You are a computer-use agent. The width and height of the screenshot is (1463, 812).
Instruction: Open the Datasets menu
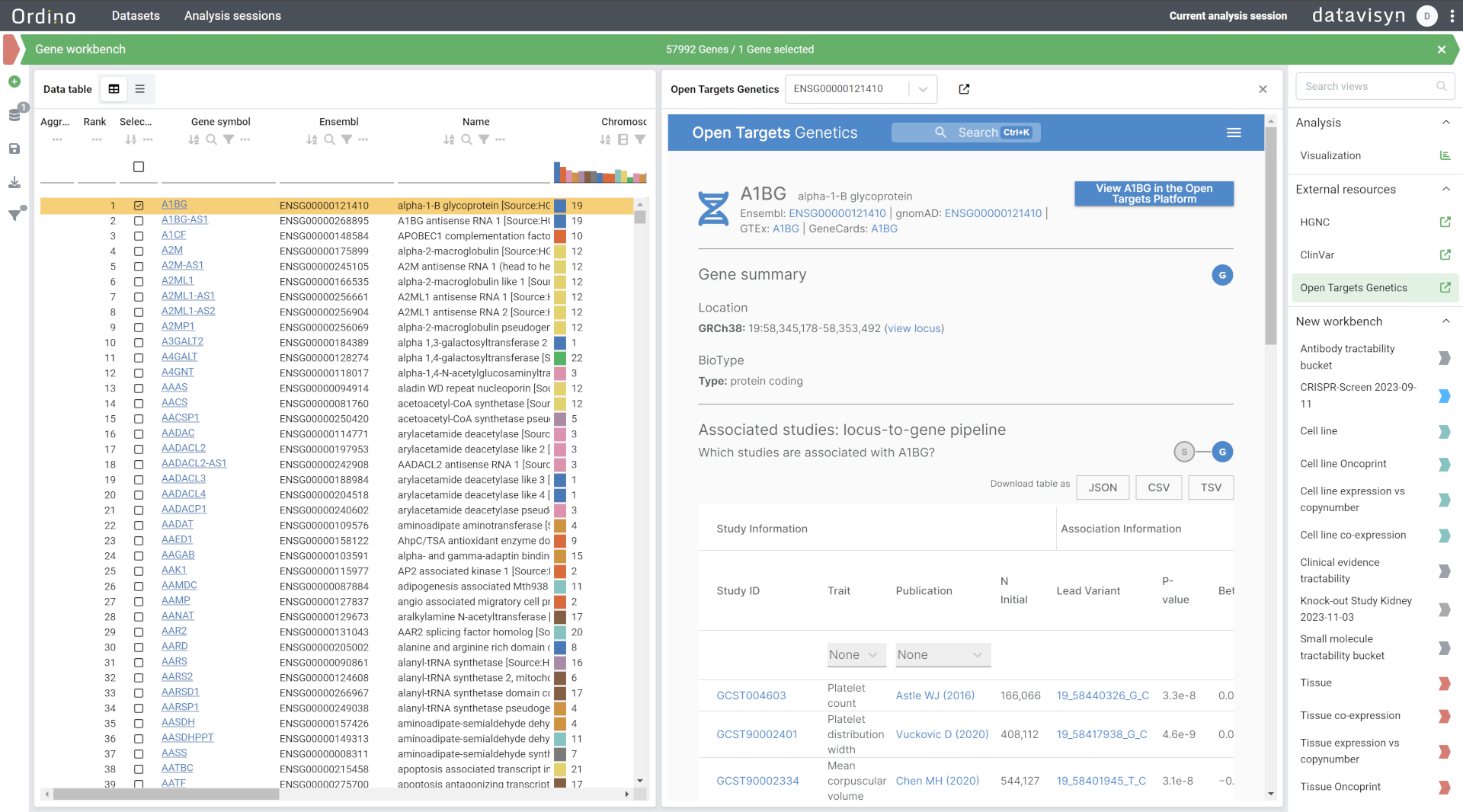tap(136, 16)
